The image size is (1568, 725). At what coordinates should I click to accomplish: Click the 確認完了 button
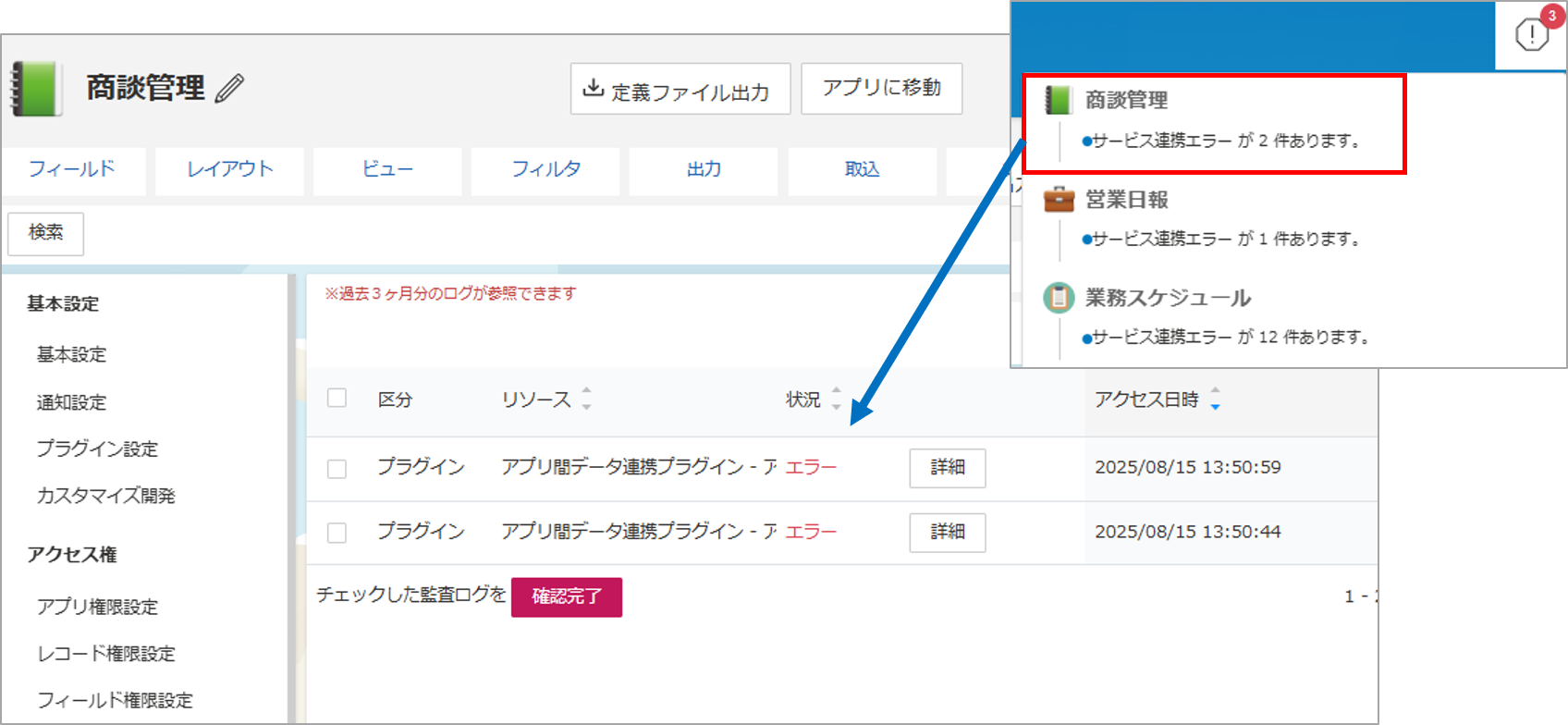point(567,597)
